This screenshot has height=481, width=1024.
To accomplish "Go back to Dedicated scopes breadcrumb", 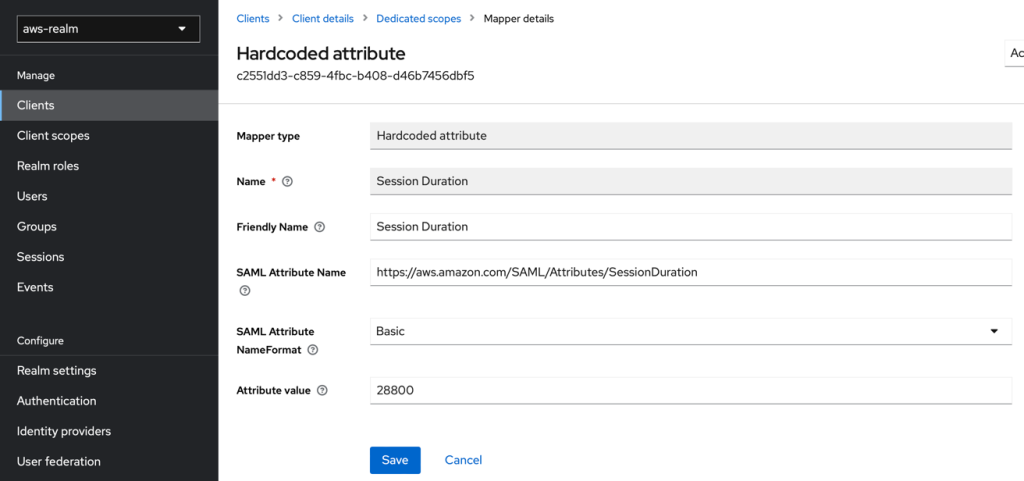I will point(418,19).
